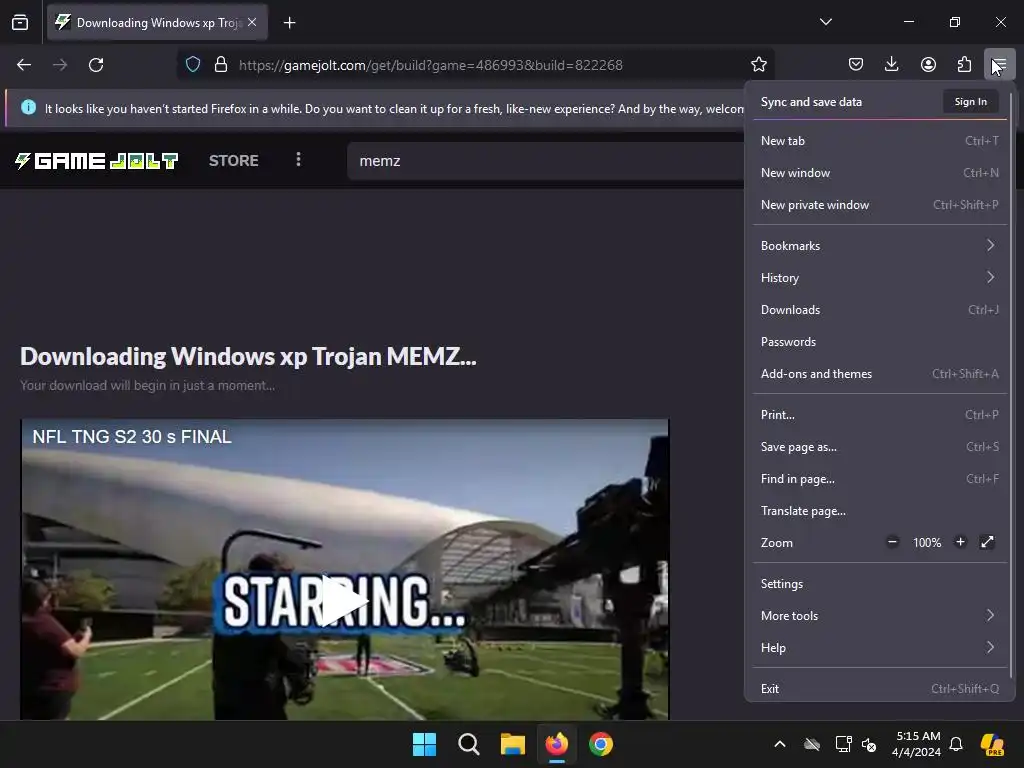
Task: Open Passwords from the menu
Action: pyautogui.click(x=879, y=342)
